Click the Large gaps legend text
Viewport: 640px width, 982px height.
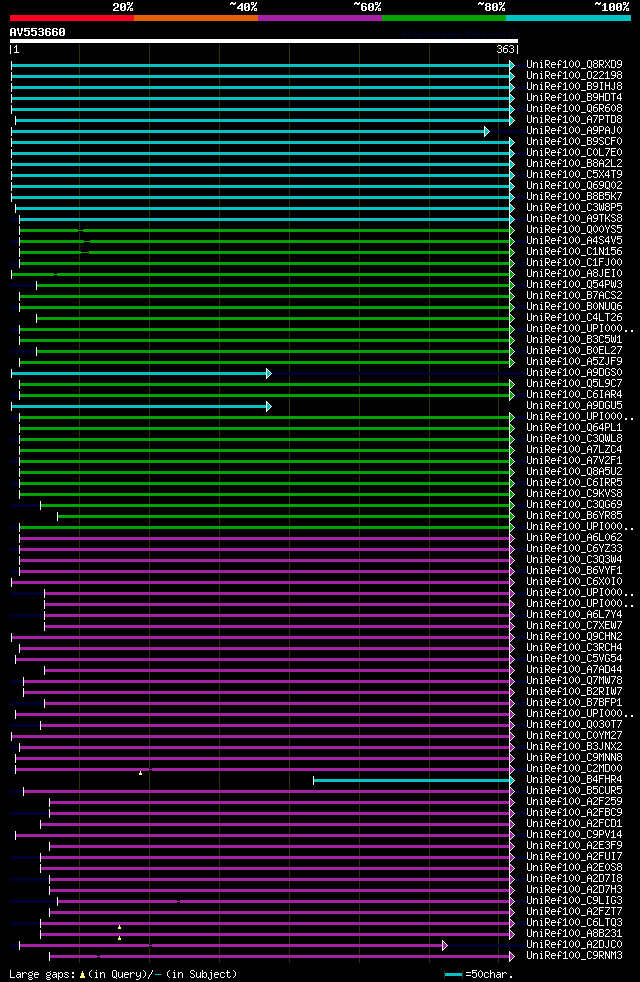pyautogui.click(x=123, y=974)
